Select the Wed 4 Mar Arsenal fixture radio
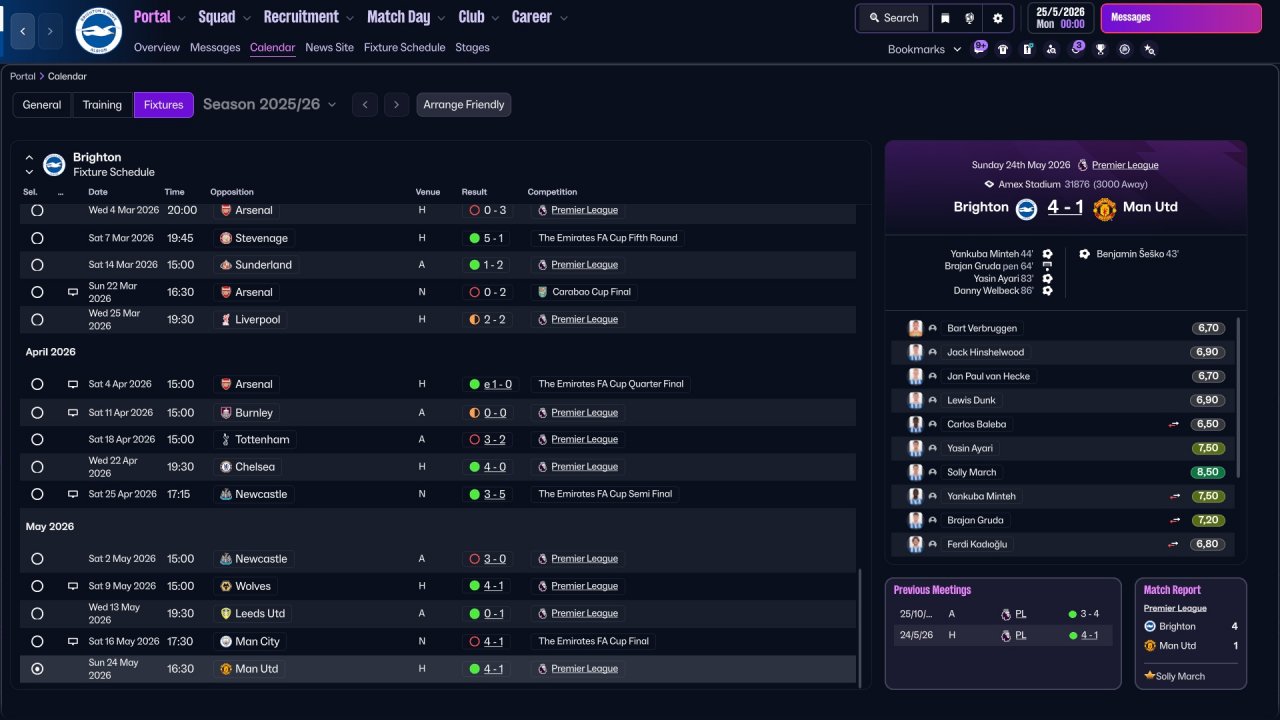The height and width of the screenshot is (720, 1280). coord(37,211)
